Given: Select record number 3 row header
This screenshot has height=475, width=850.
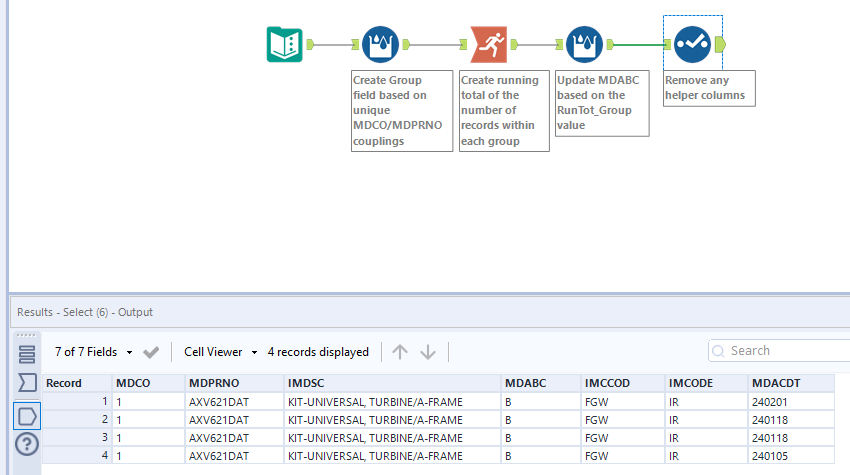Looking at the screenshot, I should pos(77,438).
